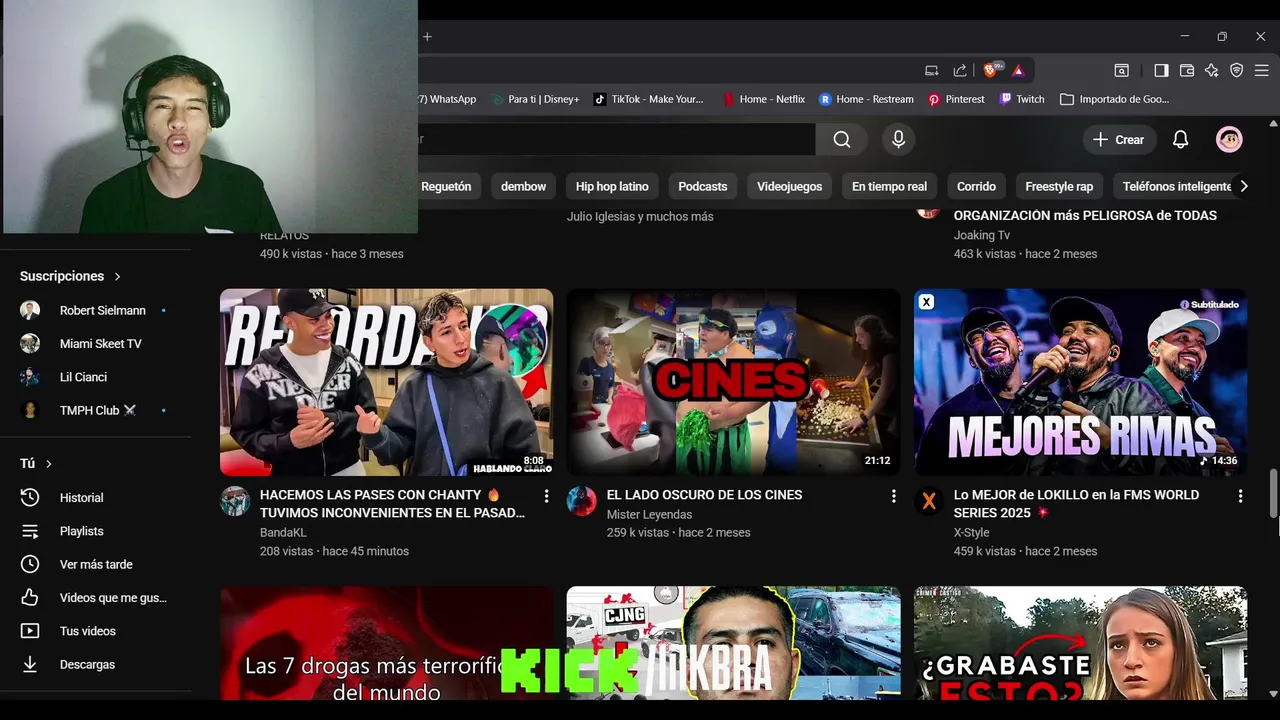This screenshot has width=1280, height=720.
Task: Open the CINES video thumbnail
Action: (733, 382)
